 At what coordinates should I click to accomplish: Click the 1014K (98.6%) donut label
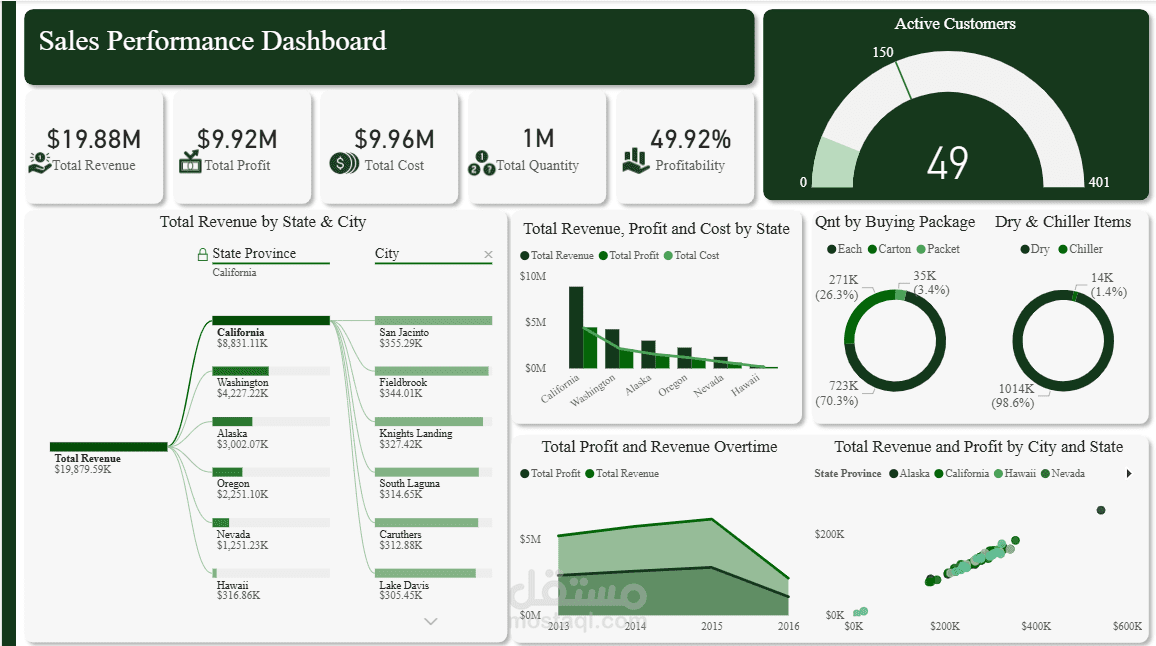(1012, 396)
